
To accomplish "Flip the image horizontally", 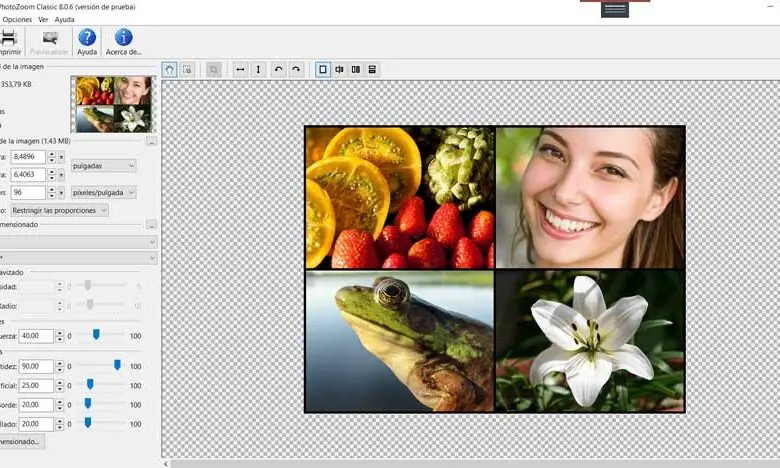I will (x=240, y=69).
